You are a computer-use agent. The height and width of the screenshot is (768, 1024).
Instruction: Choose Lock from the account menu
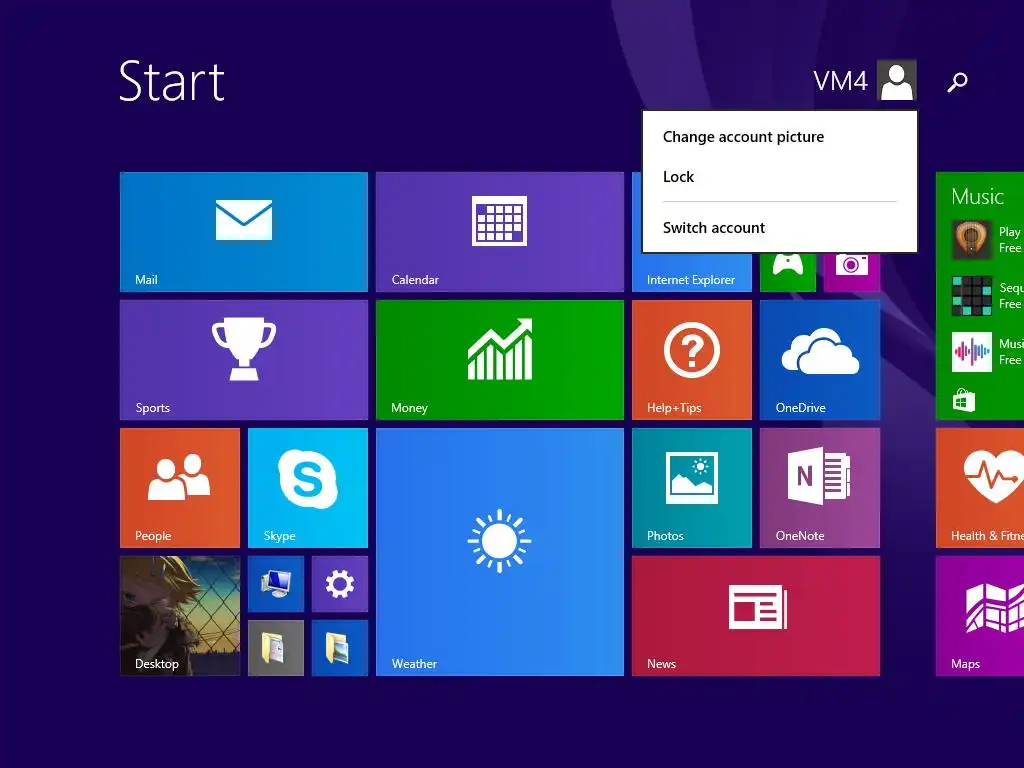678,177
